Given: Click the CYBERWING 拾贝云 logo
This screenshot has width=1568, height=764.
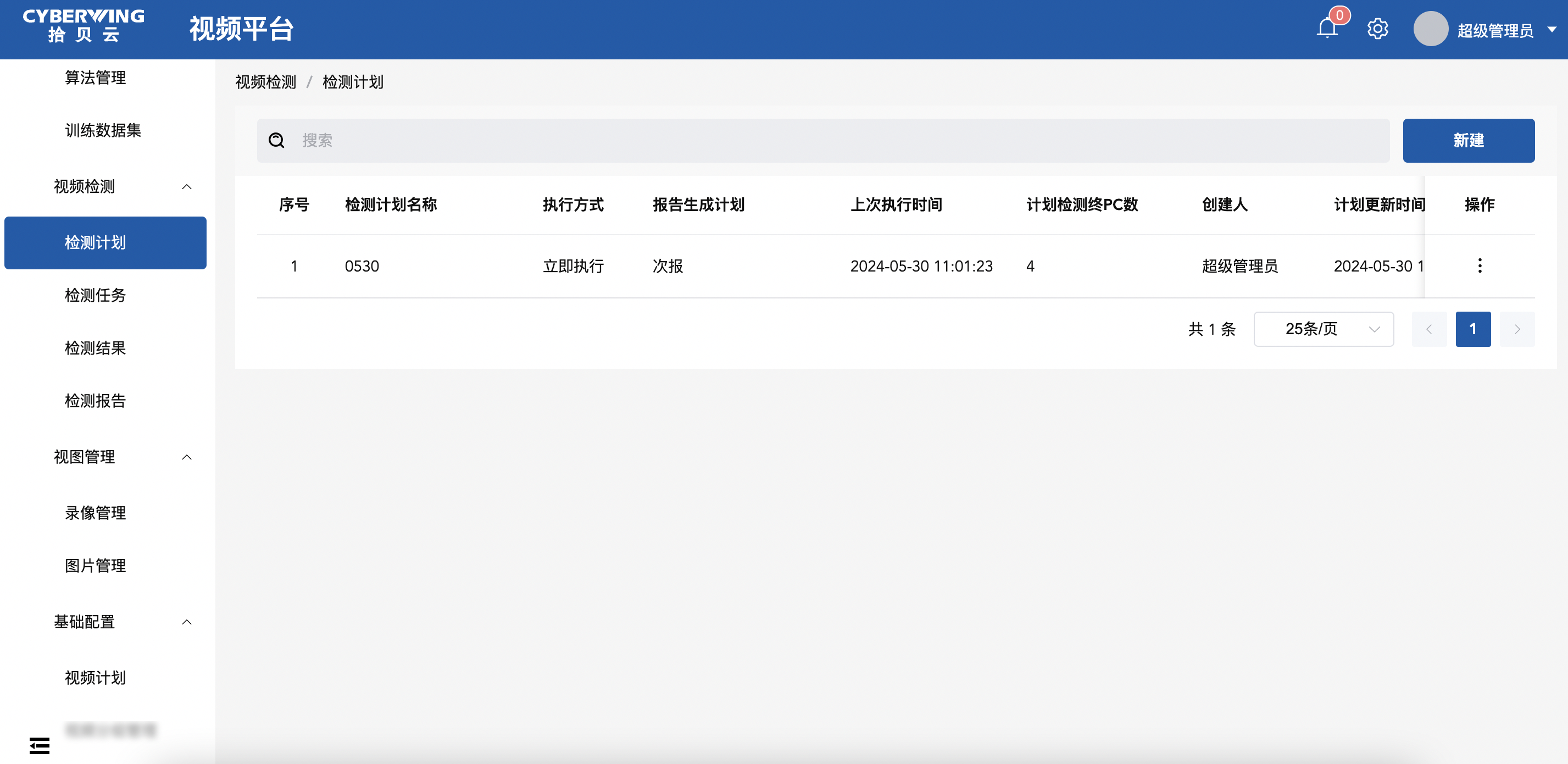Looking at the screenshot, I should pos(84,26).
